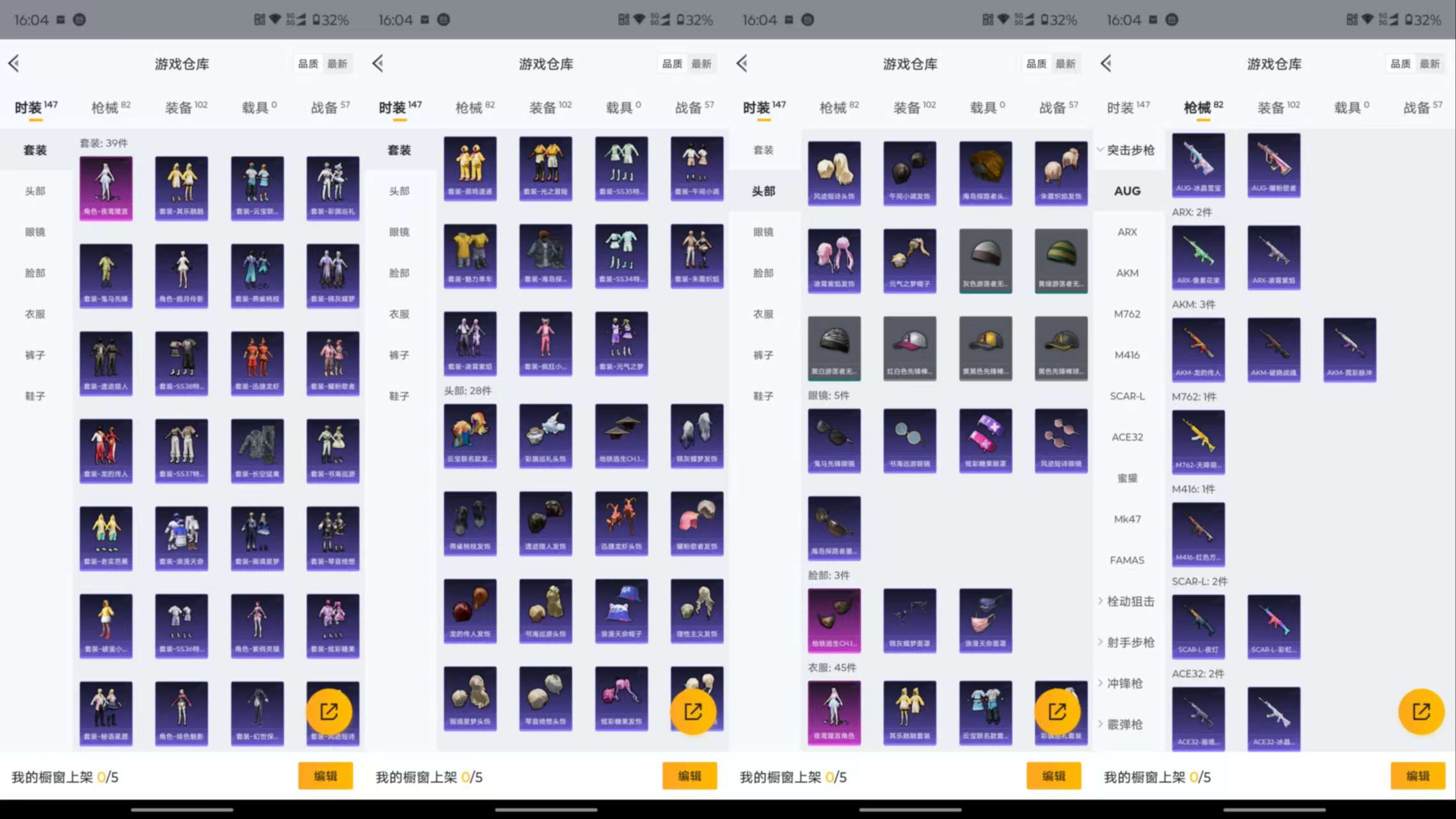The image size is (1456, 819).
Task: Tap the '眼镜: 5件' section header
Action: [829, 396]
